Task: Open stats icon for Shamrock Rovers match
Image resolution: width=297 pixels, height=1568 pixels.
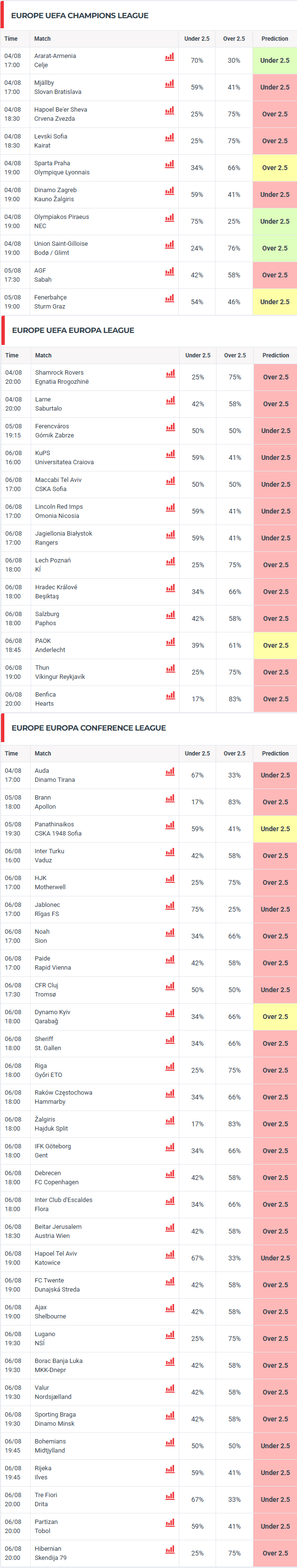Action: [x=171, y=374]
